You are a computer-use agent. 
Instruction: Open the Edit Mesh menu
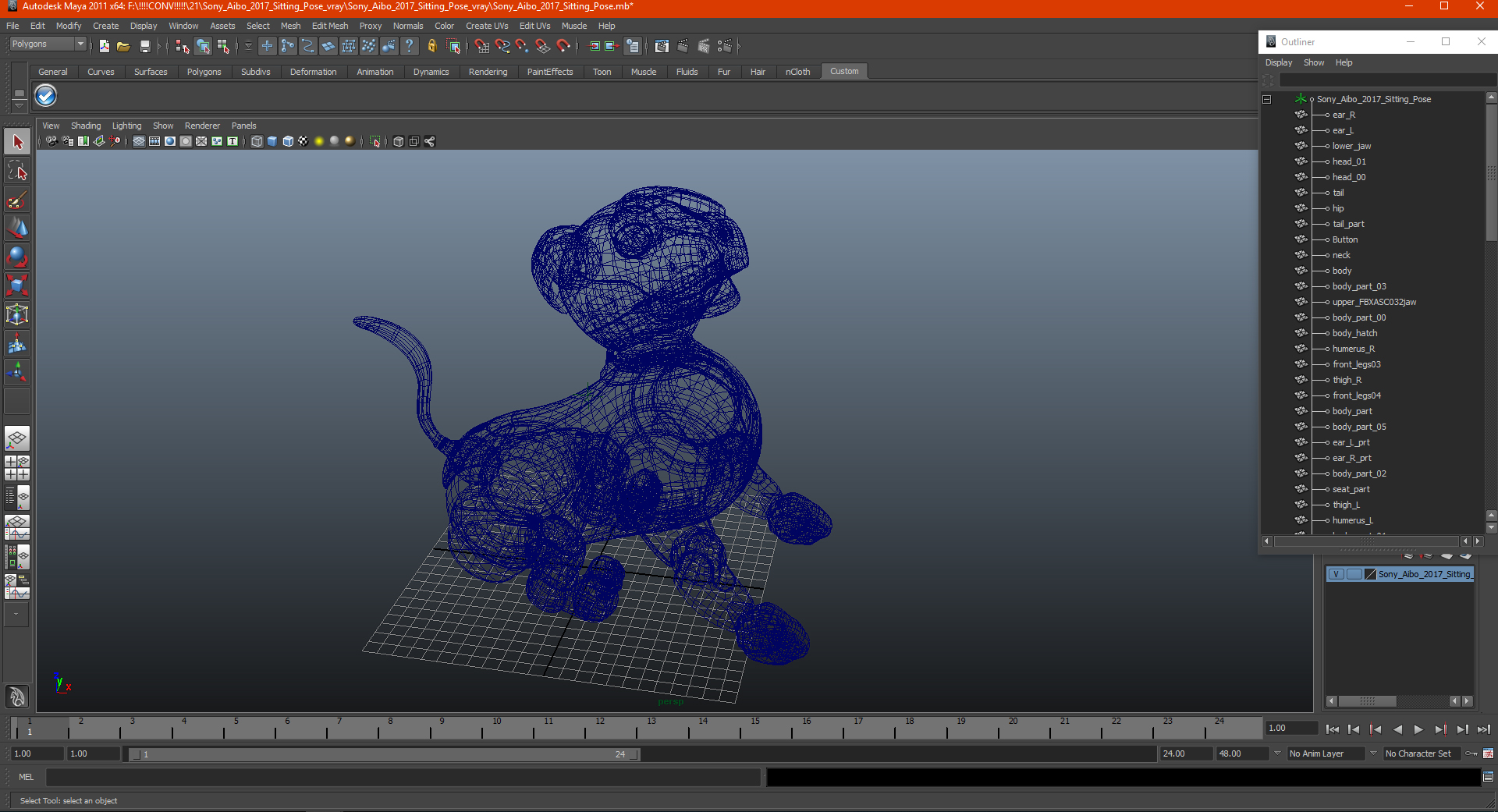[330, 26]
